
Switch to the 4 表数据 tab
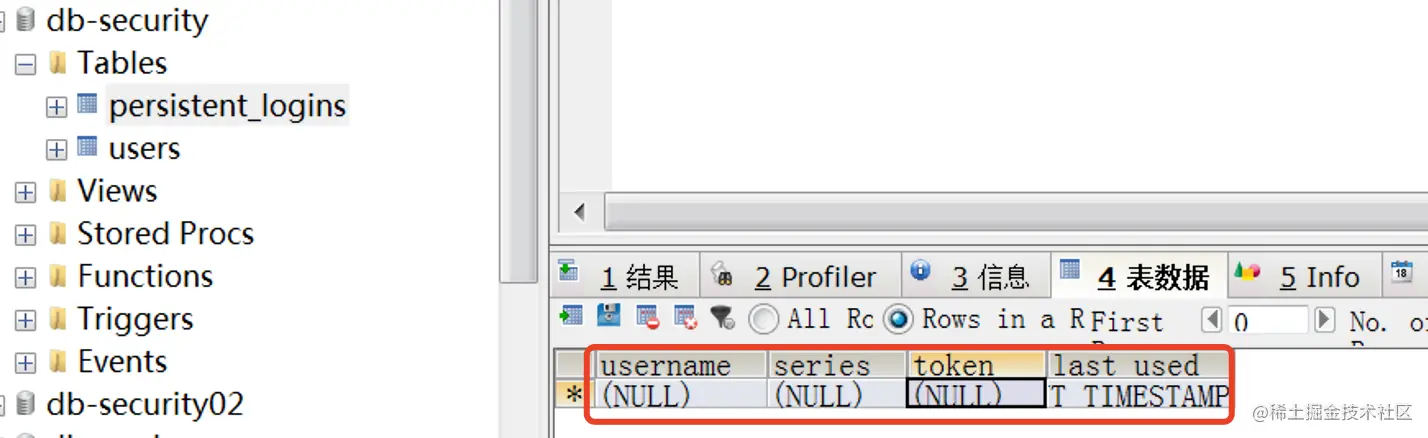pyautogui.click(x=1138, y=276)
